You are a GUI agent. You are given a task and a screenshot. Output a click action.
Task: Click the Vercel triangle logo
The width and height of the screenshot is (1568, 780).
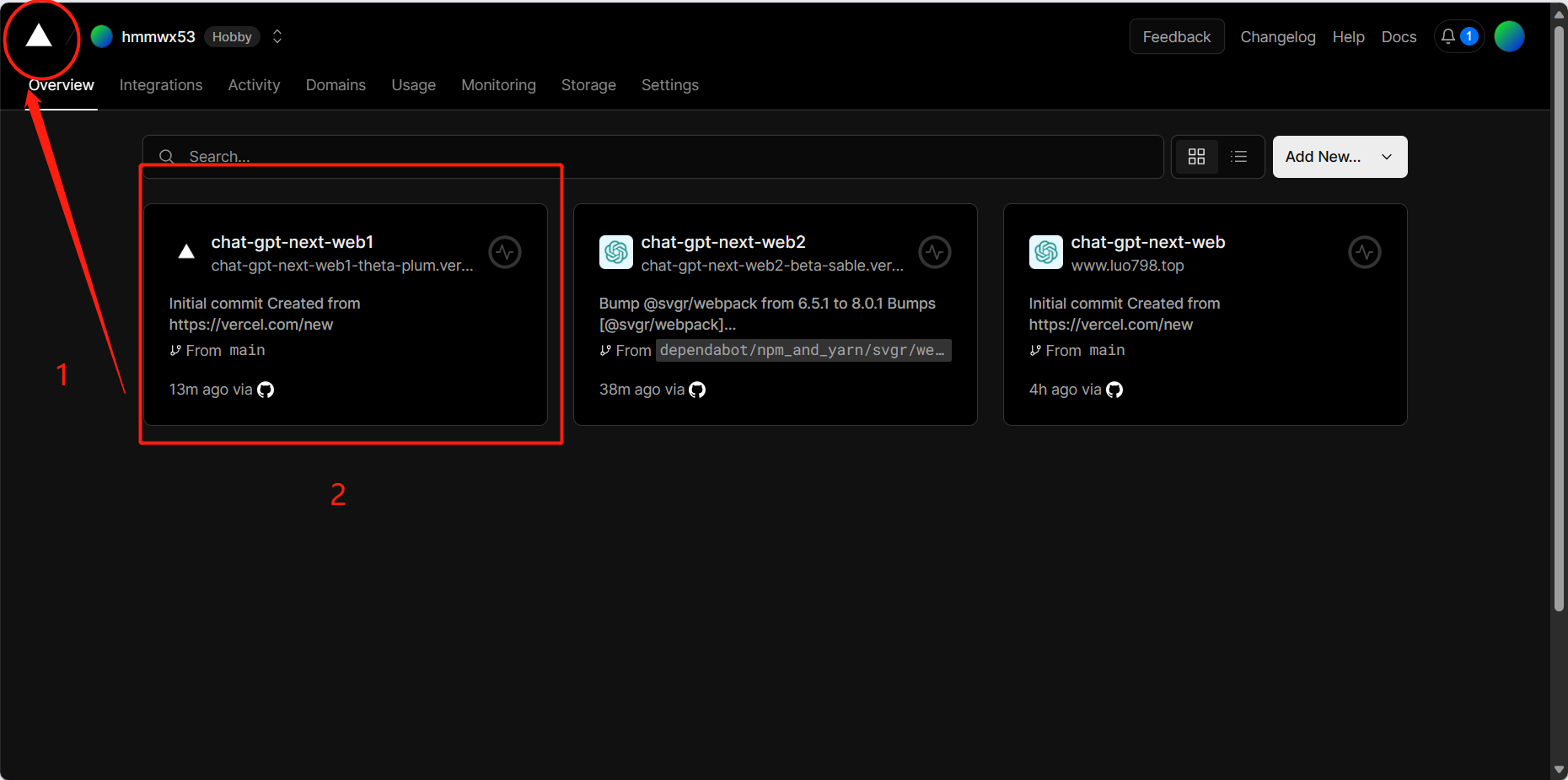click(x=39, y=35)
